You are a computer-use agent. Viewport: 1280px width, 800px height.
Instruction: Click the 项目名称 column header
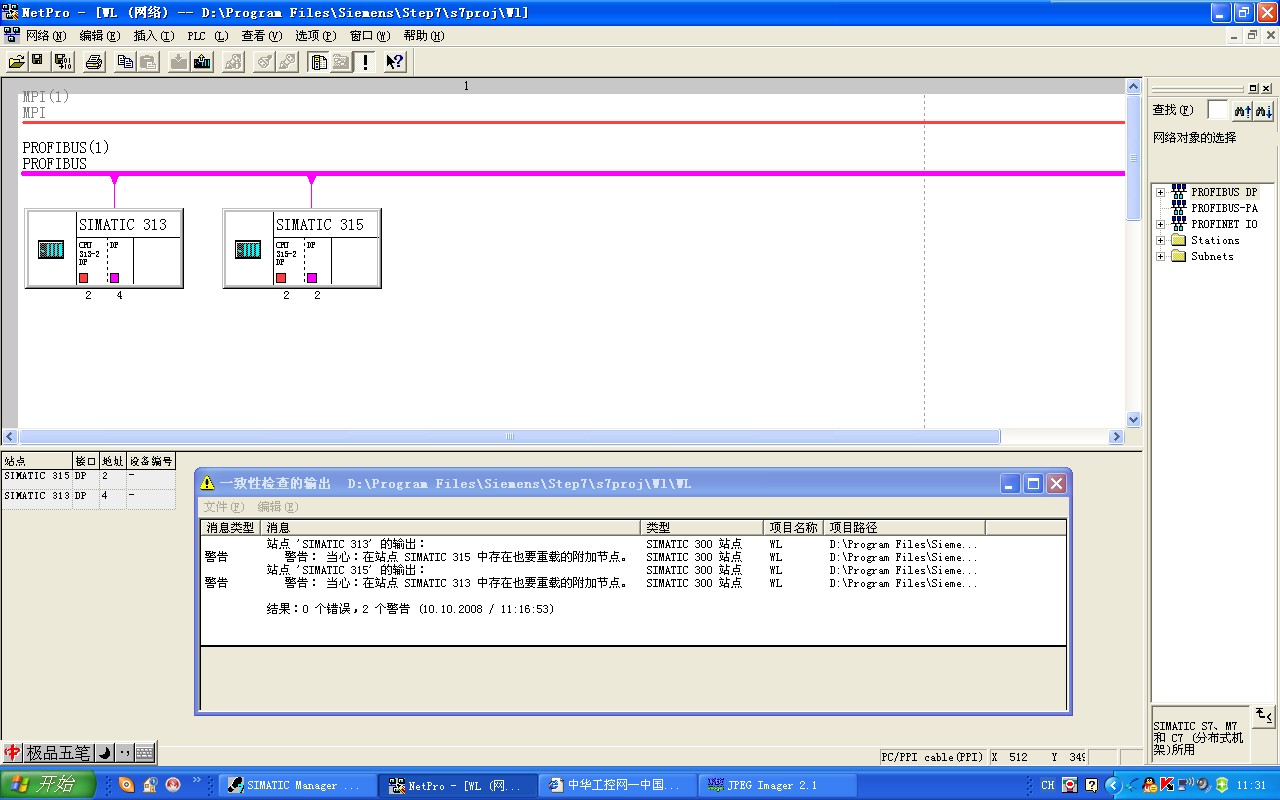[794, 527]
